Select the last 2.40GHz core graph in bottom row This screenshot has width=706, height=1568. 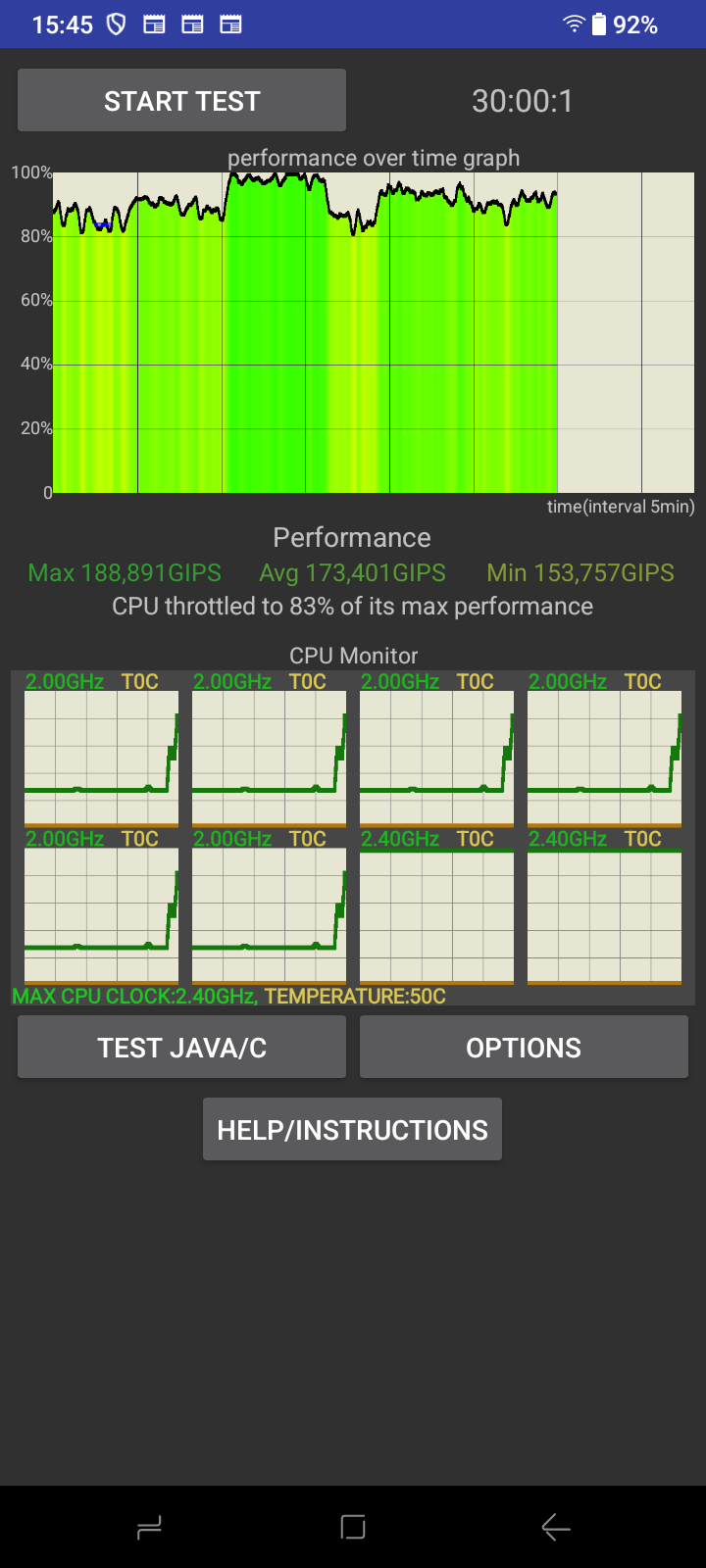point(604,916)
